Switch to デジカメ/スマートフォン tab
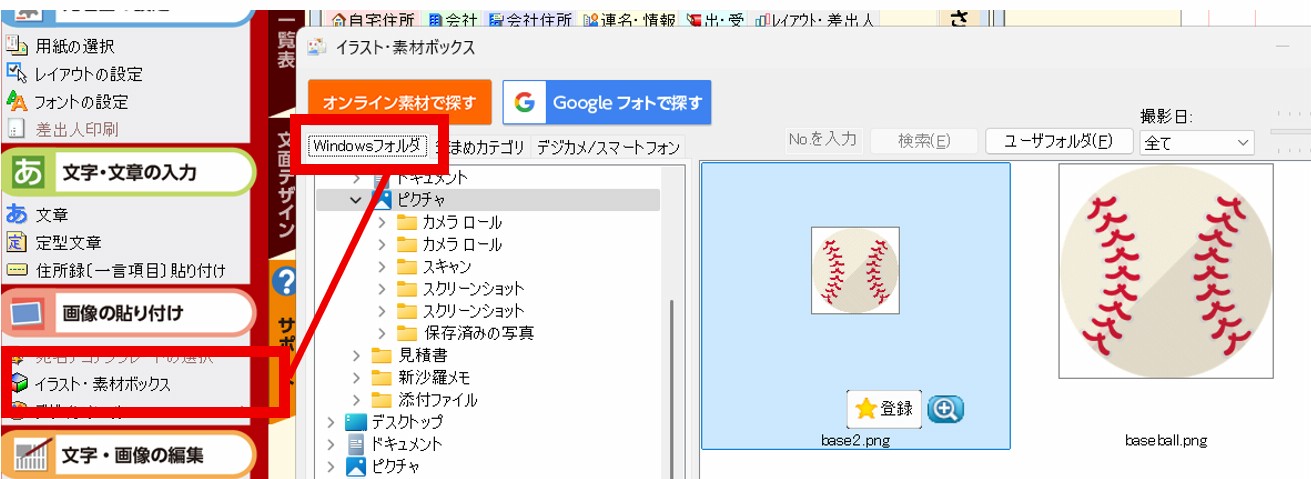The width and height of the screenshot is (1311, 479). click(x=607, y=147)
